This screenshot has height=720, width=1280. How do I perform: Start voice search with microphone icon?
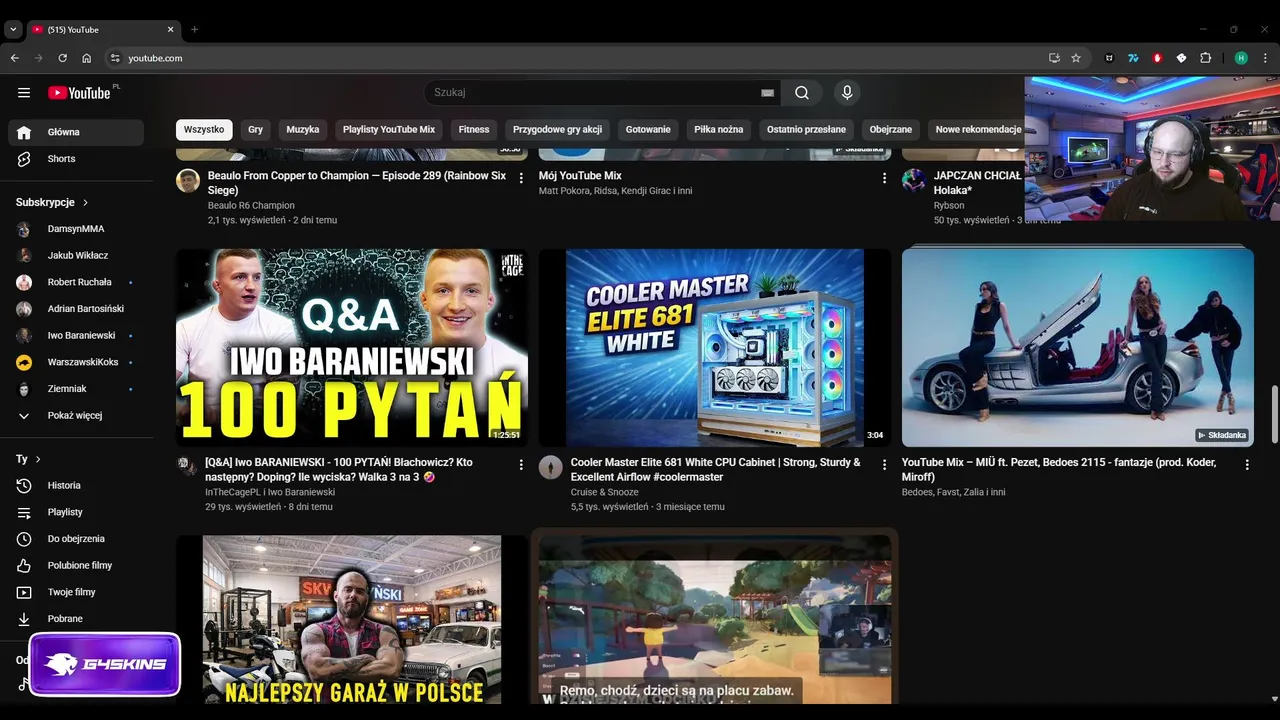(x=847, y=93)
